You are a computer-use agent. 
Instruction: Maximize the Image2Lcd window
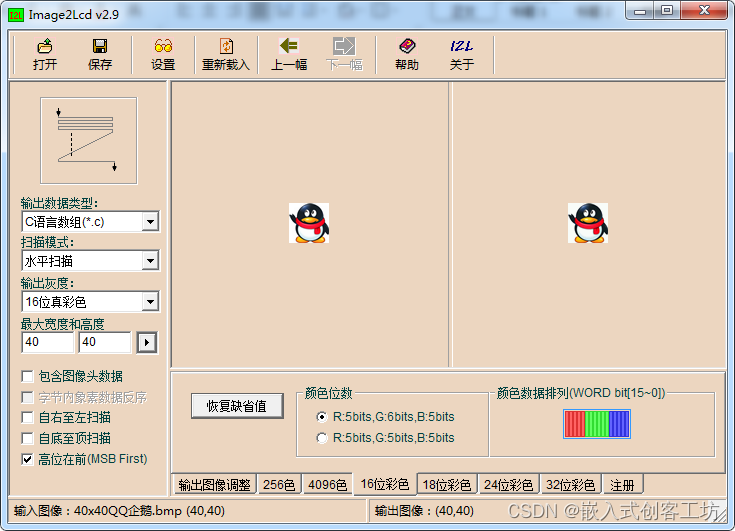tap(667, 11)
